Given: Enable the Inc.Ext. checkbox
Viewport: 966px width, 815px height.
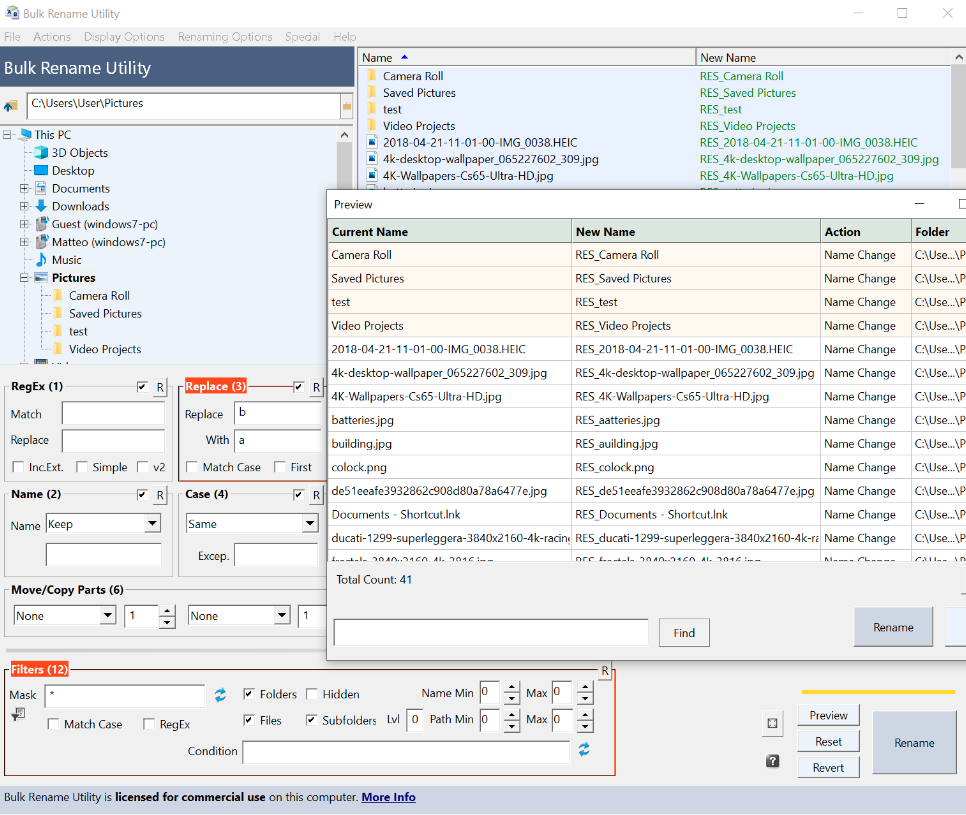Looking at the screenshot, I should (x=18, y=467).
